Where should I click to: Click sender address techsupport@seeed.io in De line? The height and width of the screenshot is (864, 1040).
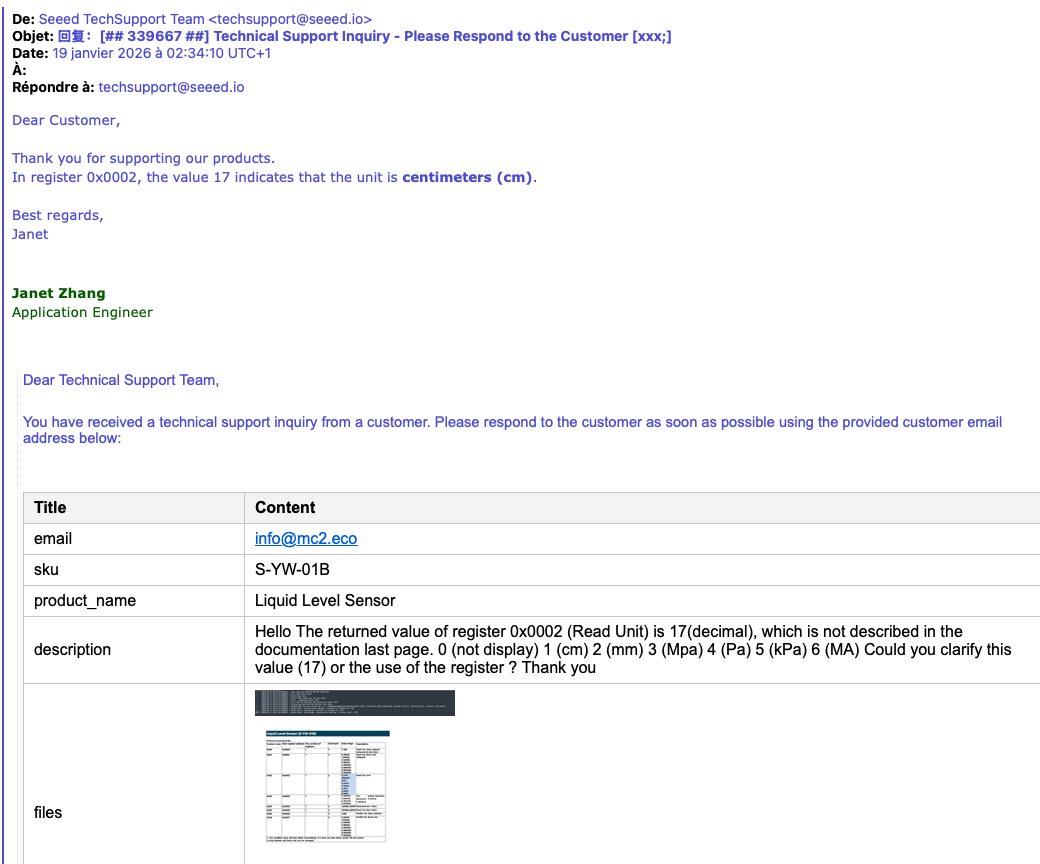coord(290,19)
